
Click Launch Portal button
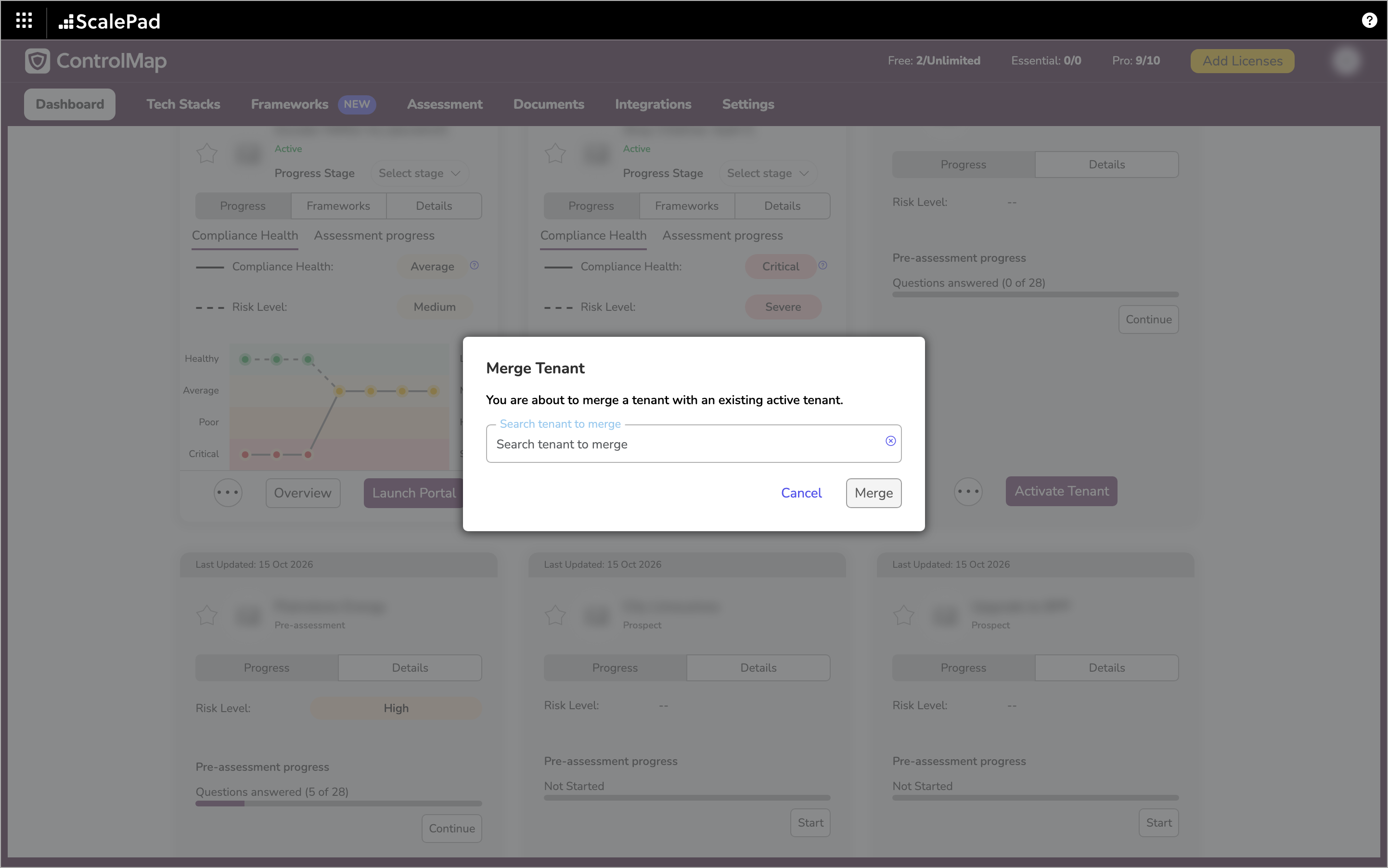pyautogui.click(x=413, y=493)
